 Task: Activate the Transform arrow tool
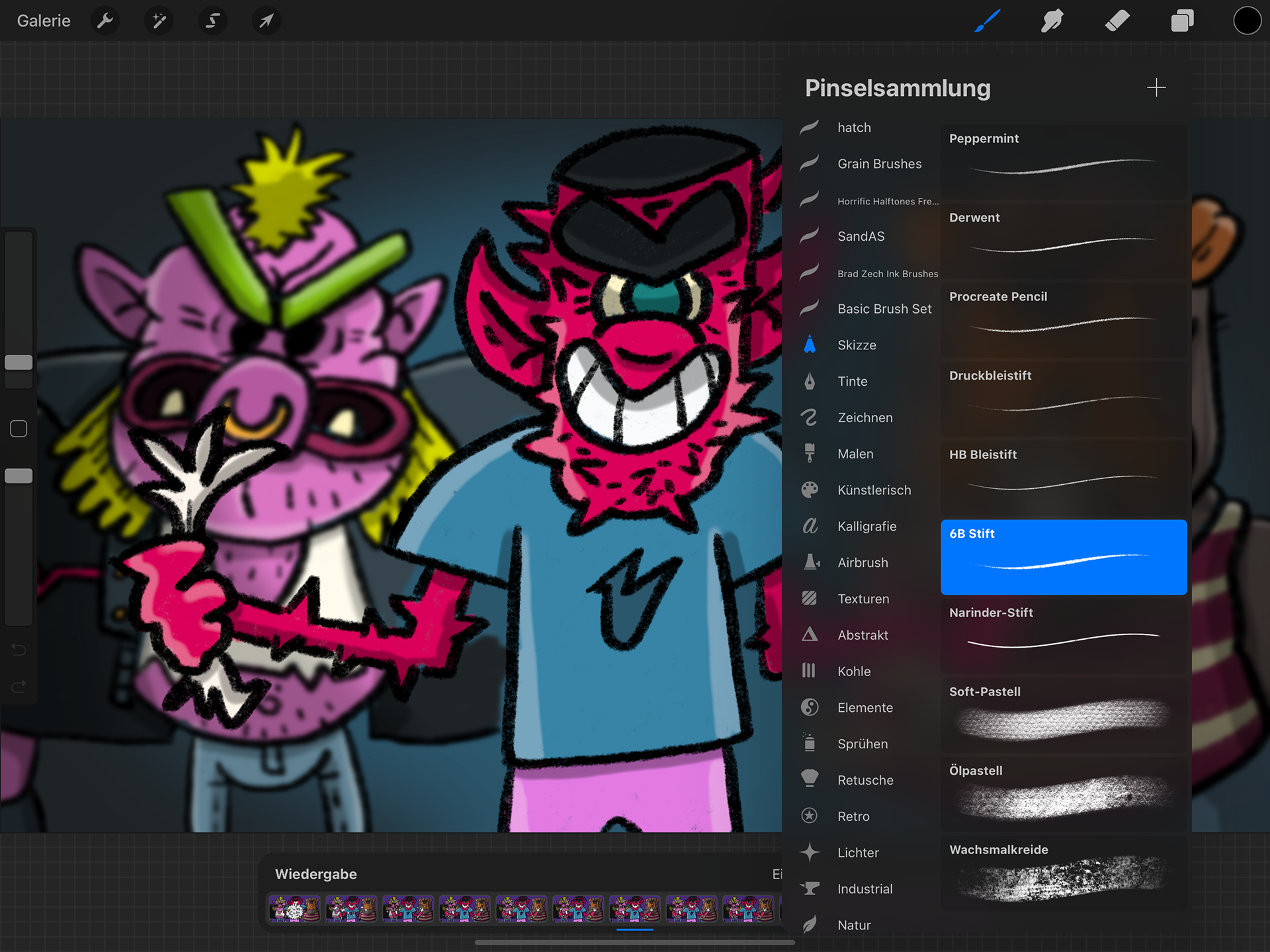coord(267,21)
